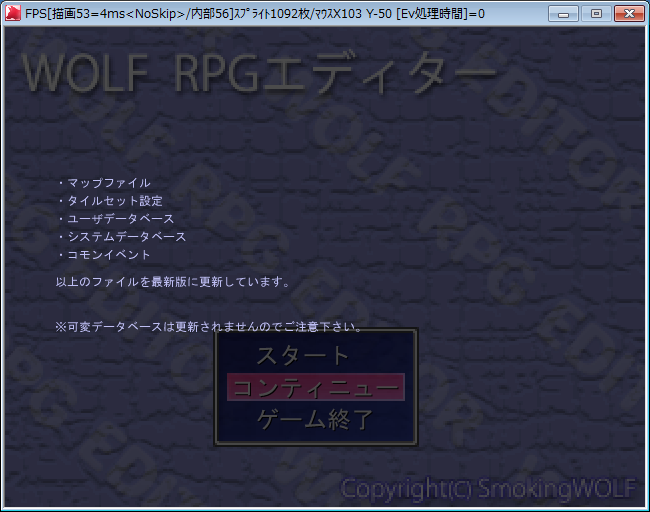Image resolution: width=650 pixels, height=512 pixels.
Task: Click the ・コモンイベント list entry
Action: pyautogui.click(x=104, y=254)
